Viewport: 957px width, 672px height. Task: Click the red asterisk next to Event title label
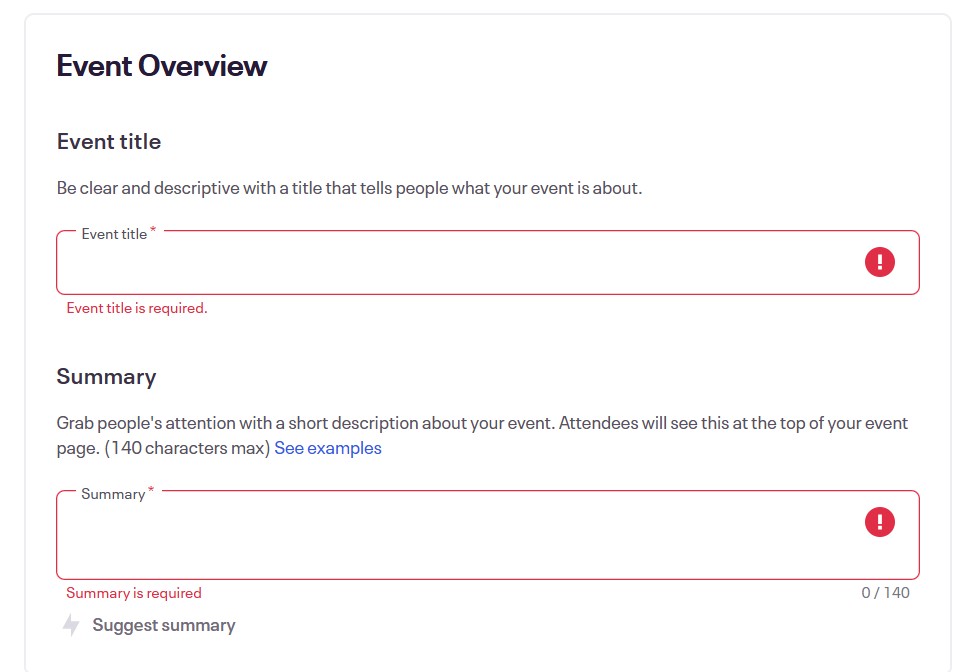click(153, 230)
